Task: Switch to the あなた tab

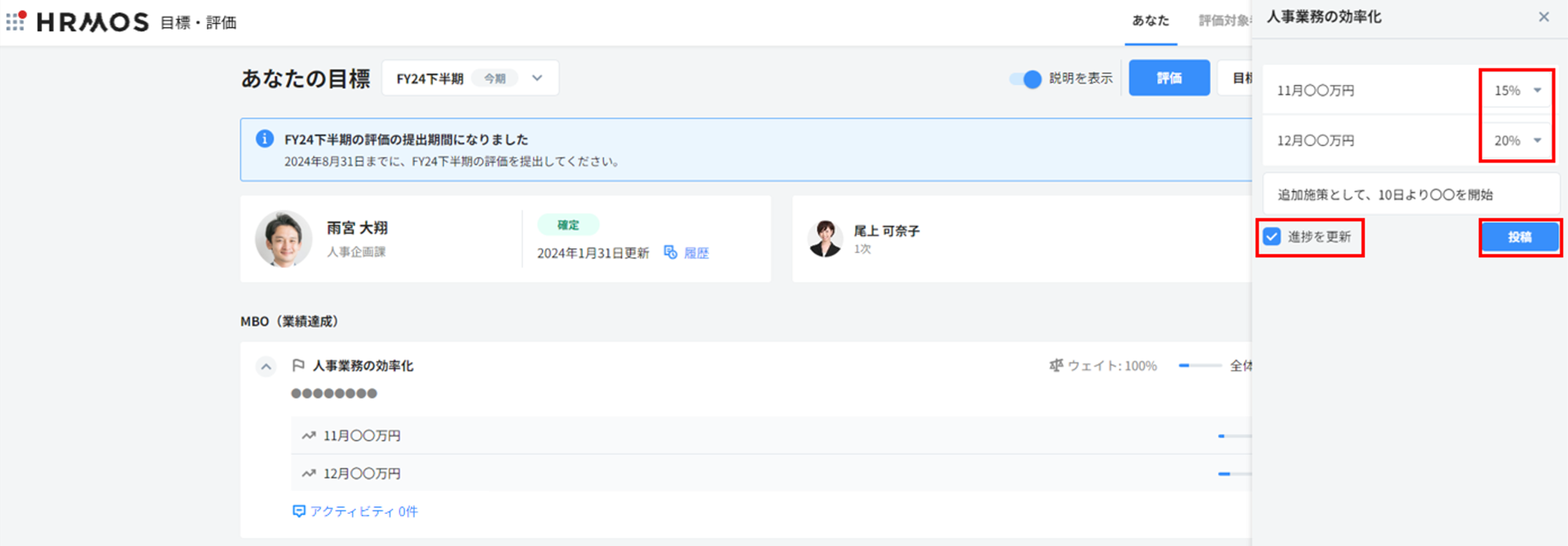Action: tap(1150, 21)
